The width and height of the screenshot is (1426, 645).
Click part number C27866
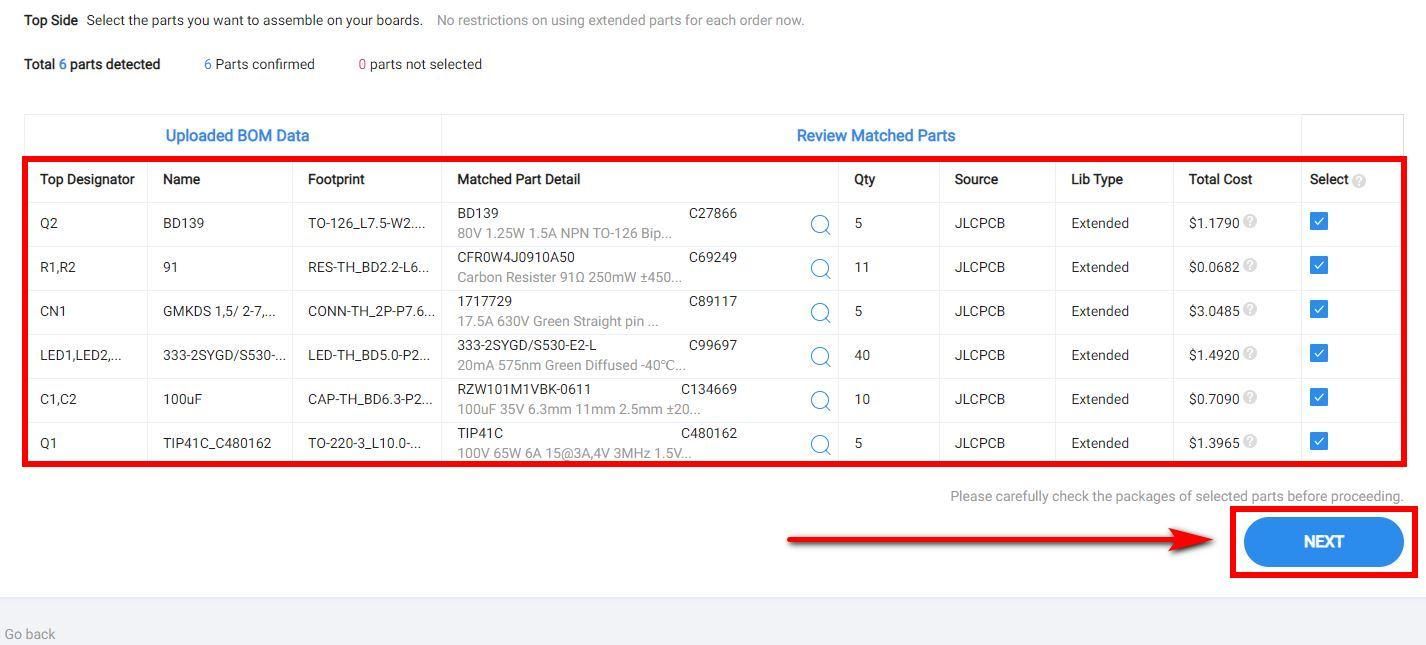(713, 213)
